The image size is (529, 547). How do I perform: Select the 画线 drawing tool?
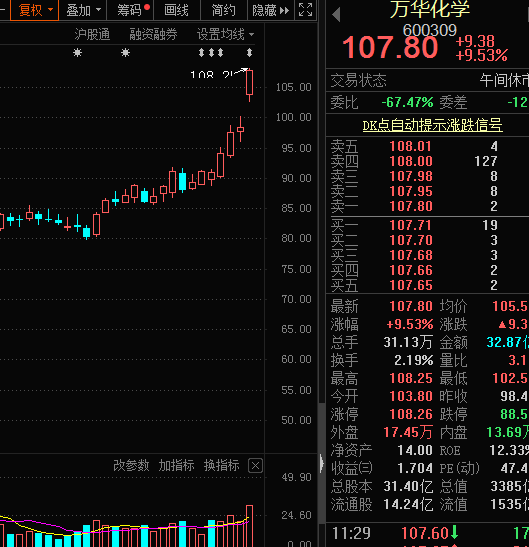tap(177, 10)
